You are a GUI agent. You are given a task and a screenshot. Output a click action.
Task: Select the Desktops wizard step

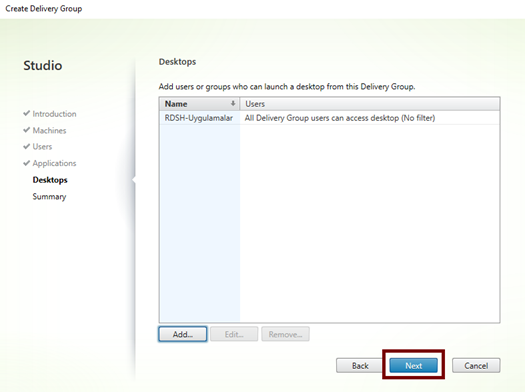point(50,180)
